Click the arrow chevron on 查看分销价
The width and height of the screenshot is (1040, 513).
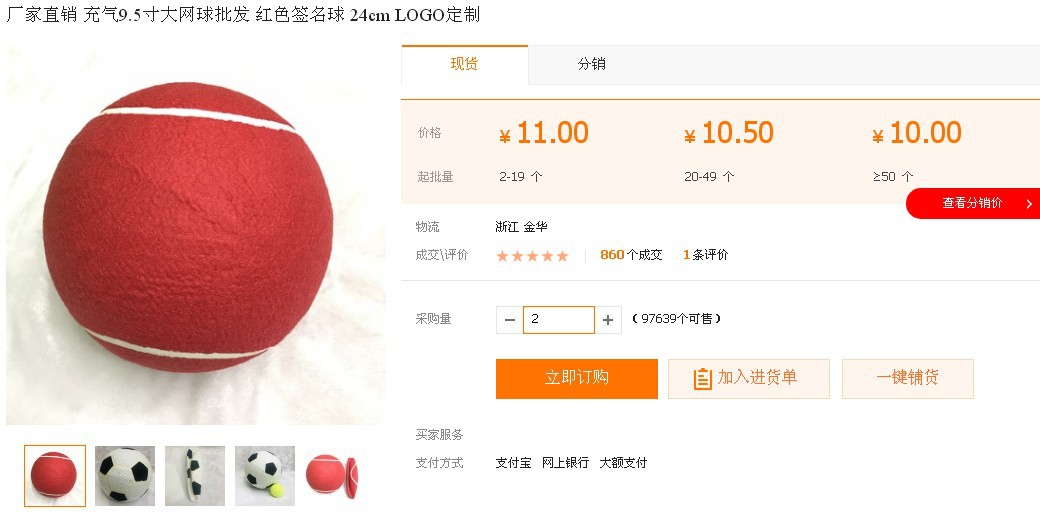(1029, 204)
